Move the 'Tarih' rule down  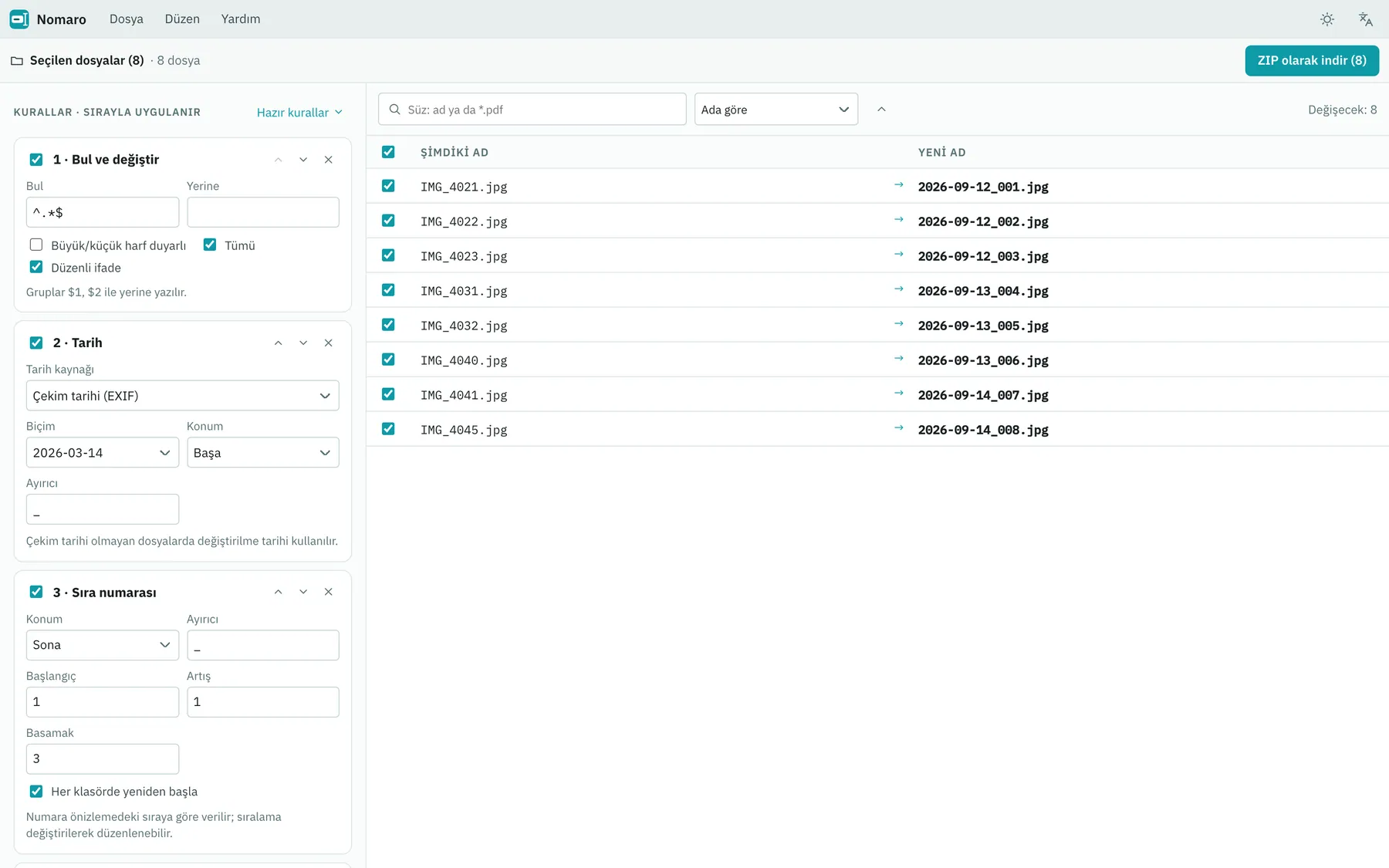303,343
